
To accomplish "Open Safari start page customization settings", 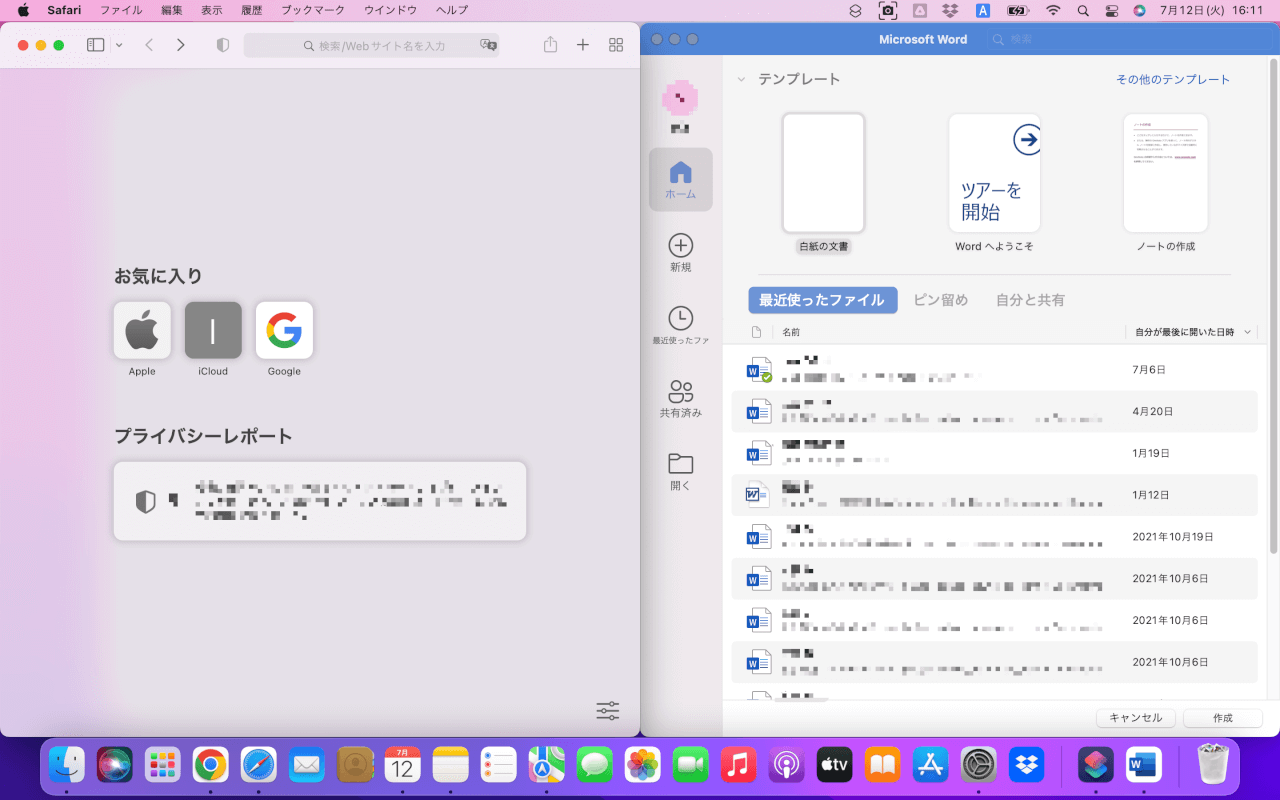I will (608, 711).
